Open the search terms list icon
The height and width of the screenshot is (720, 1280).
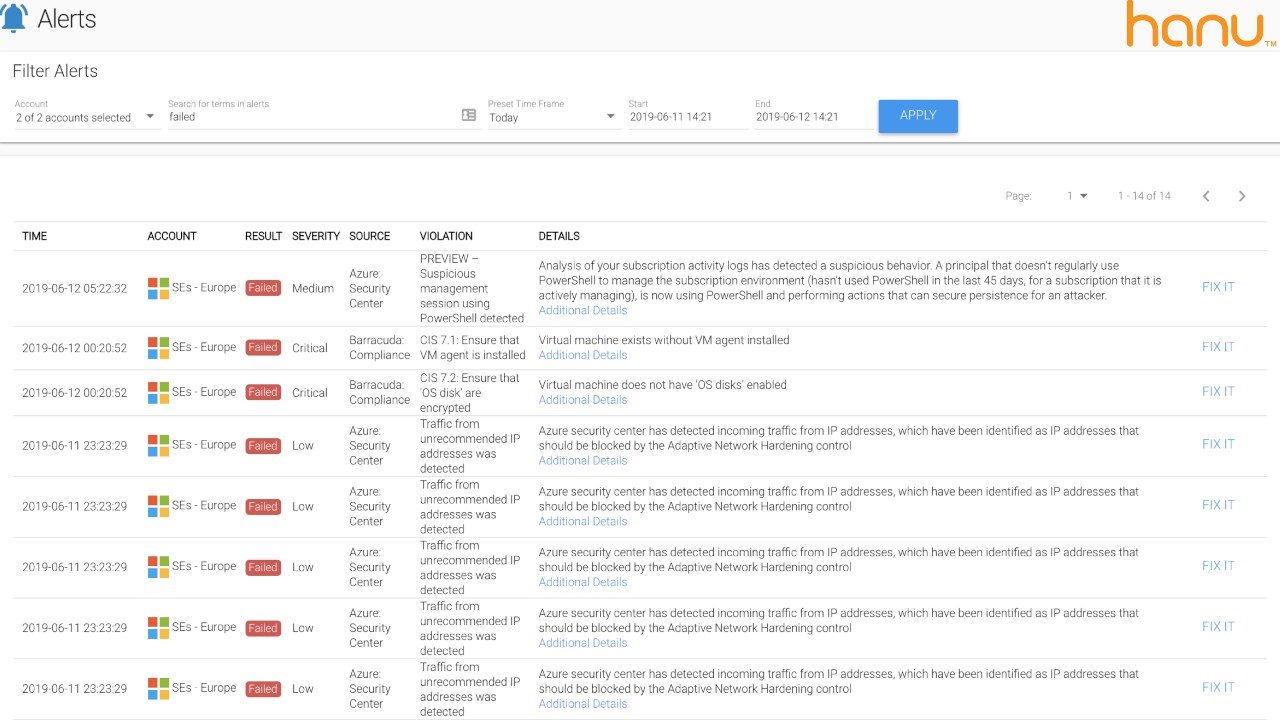point(469,115)
